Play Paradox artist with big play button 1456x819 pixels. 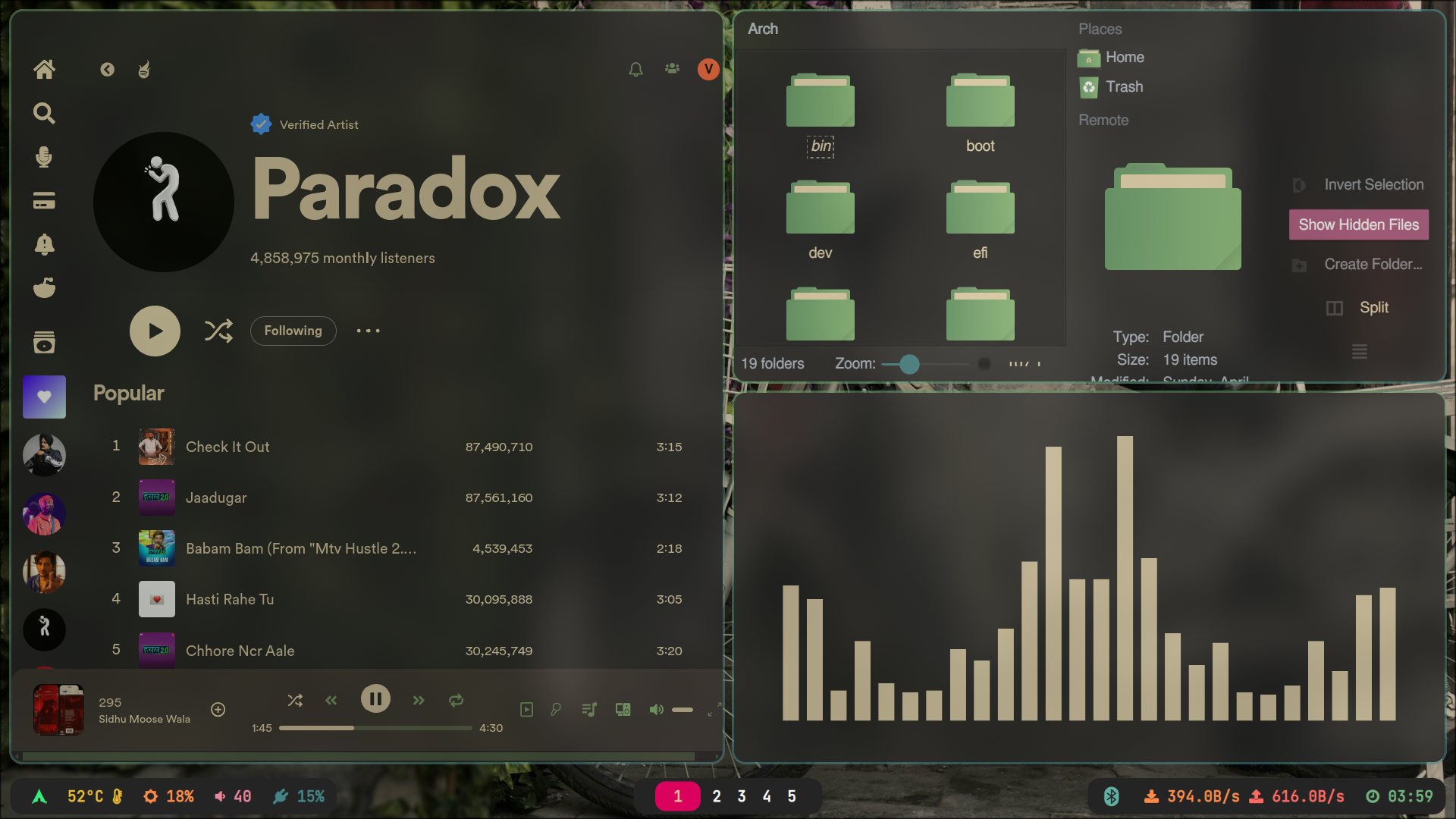point(155,331)
